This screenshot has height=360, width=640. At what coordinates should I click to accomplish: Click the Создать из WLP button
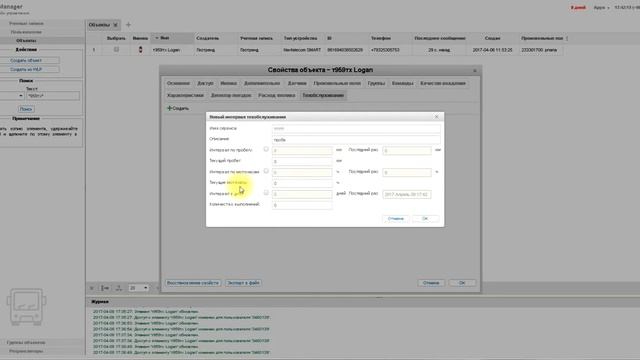26,69
